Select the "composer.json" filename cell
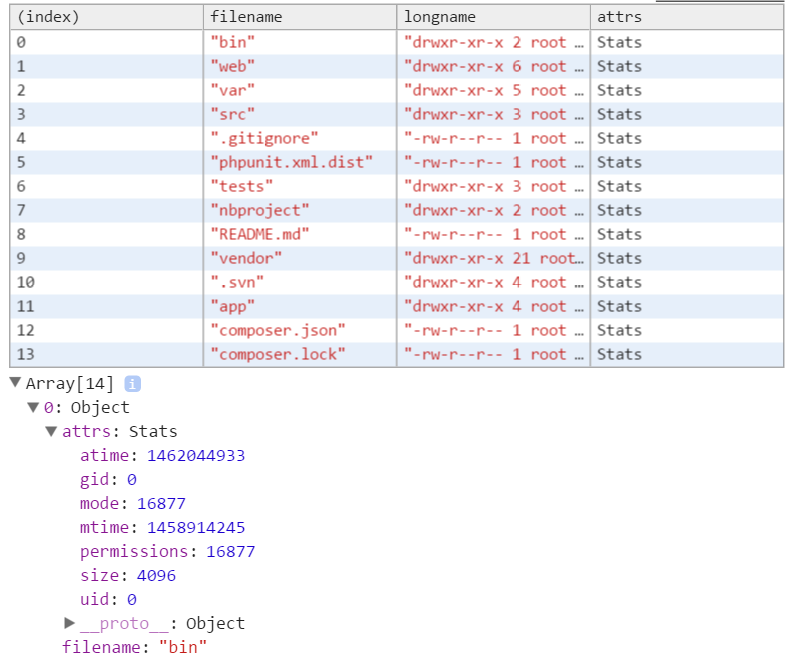Image resolution: width=791 pixels, height=660 pixels. pos(300,331)
